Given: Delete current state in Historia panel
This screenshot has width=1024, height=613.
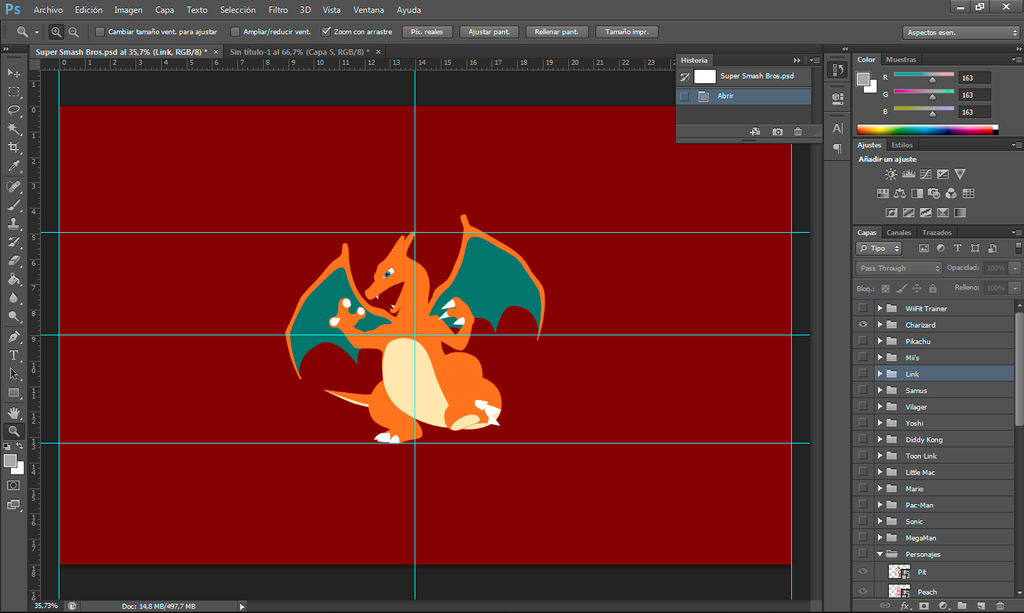Looking at the screenshot, I should pyautogui.click(x=797, y=132).
